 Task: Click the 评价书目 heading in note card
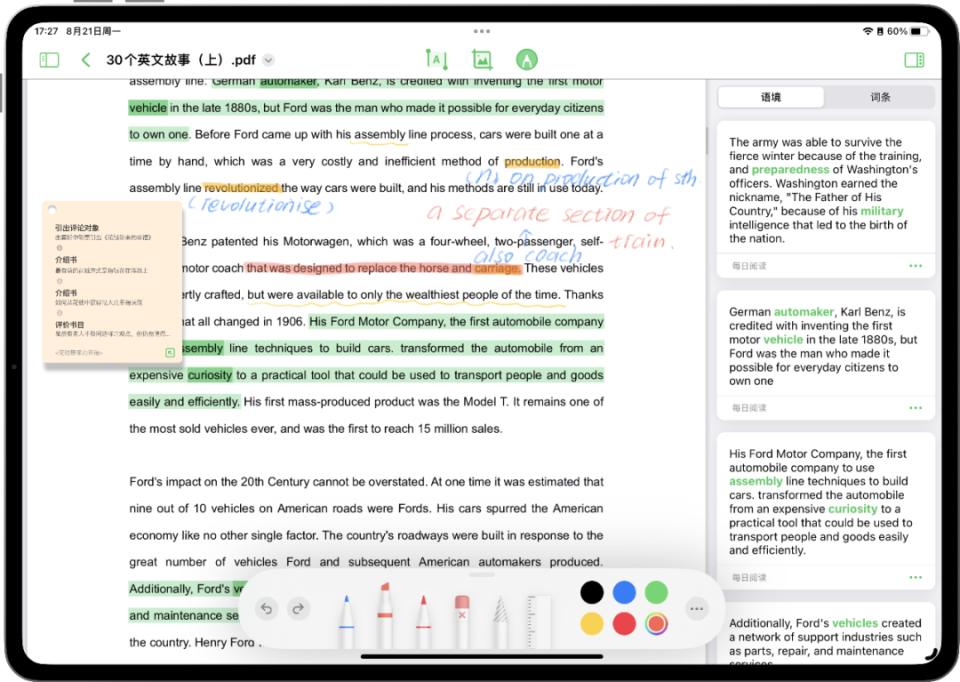(x=70, y=324)
